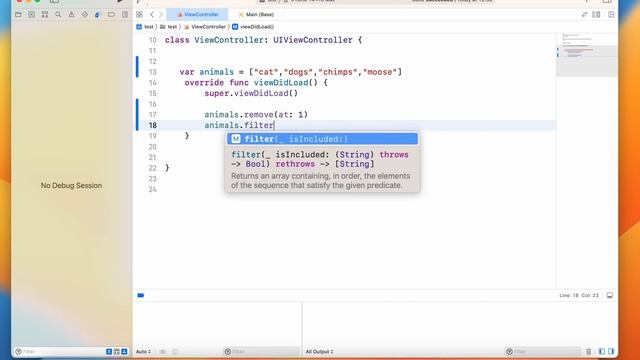
Task: Click line number 18 in the gutter
Action: coord(153,125)
